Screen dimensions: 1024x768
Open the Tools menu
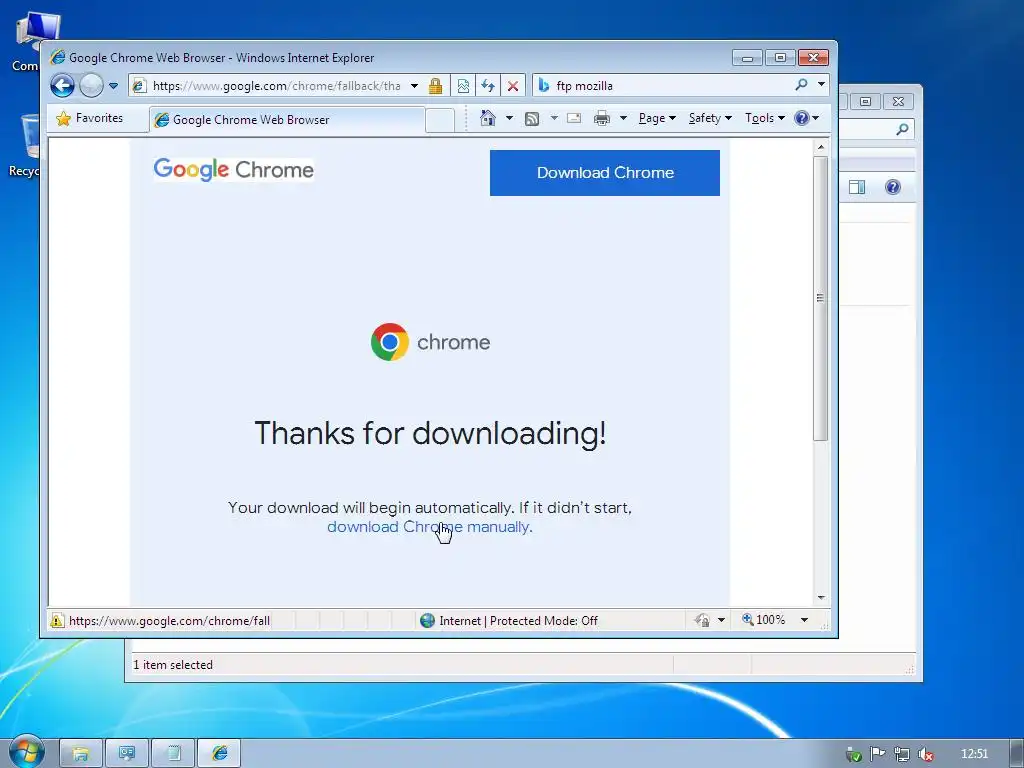tap(765, 118)
